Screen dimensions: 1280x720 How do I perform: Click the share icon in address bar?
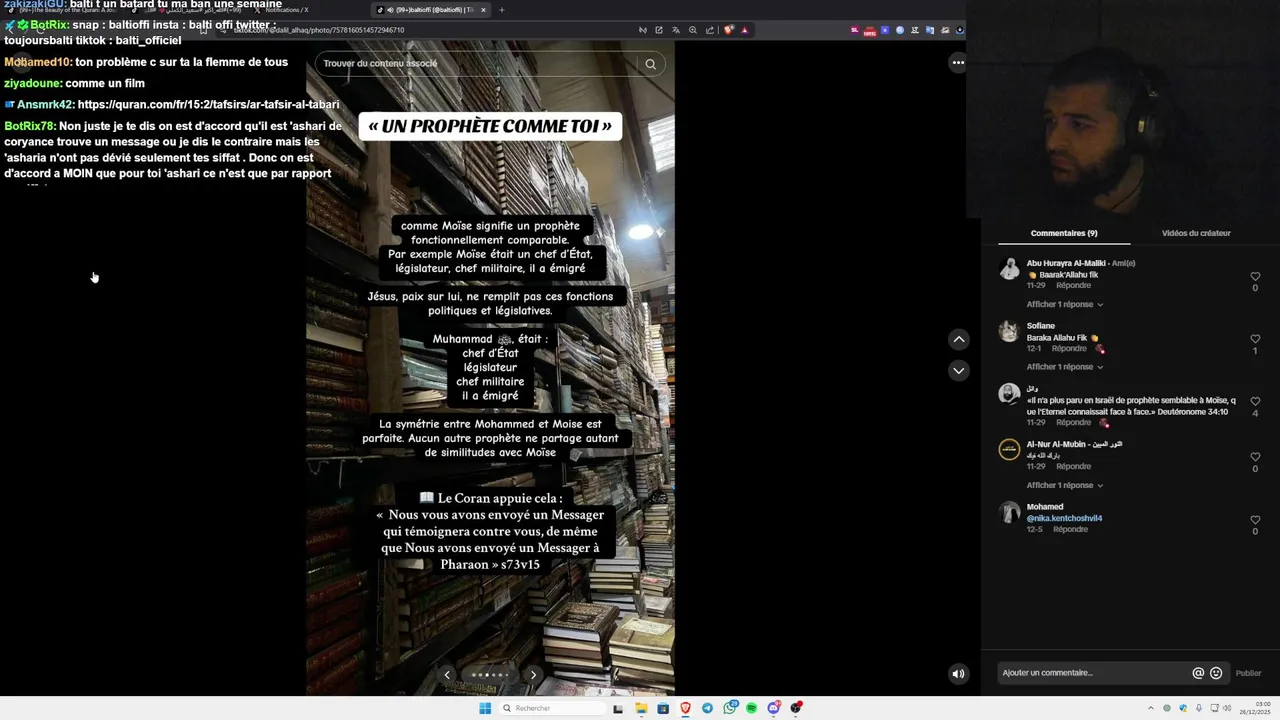point(710,30)
